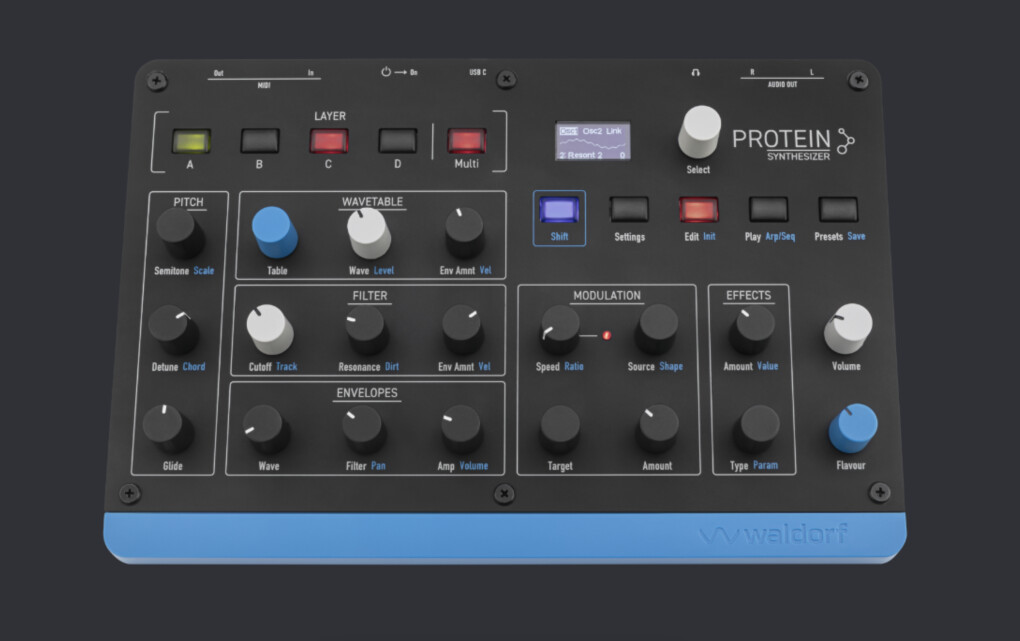Click the blue Flavour knob
Image resolution: width=1020 pixels, height=641 pixels.
point(853,428)
